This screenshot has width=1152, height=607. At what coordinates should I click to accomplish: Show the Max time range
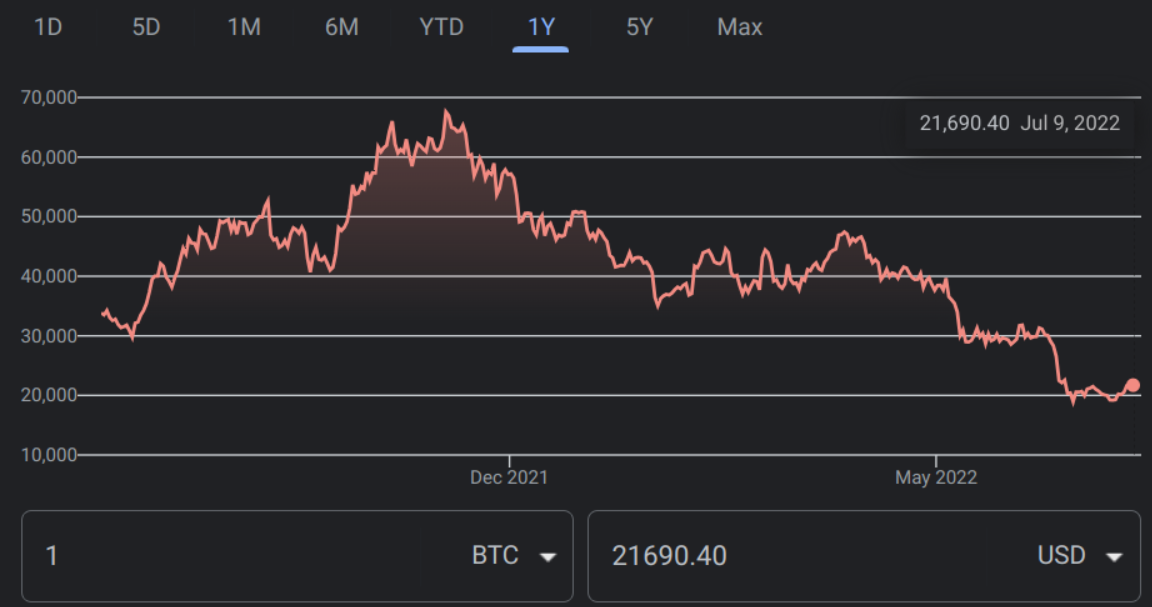(x=740, y=27)
